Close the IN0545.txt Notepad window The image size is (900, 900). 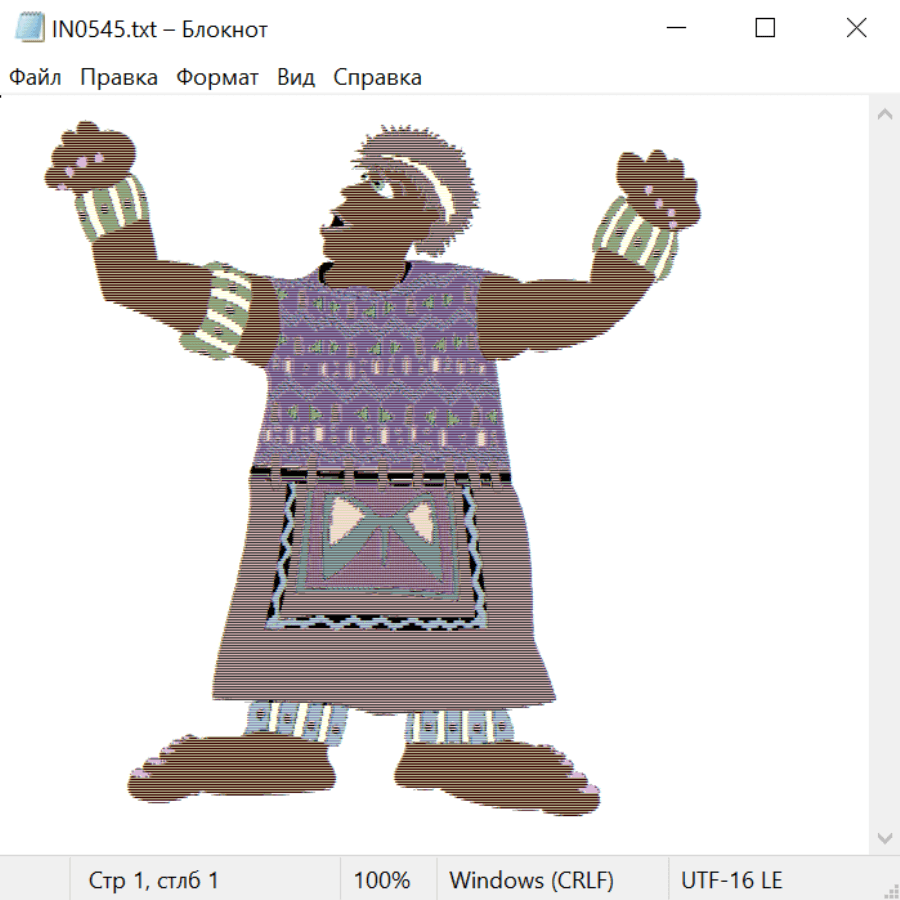(856, 29)
